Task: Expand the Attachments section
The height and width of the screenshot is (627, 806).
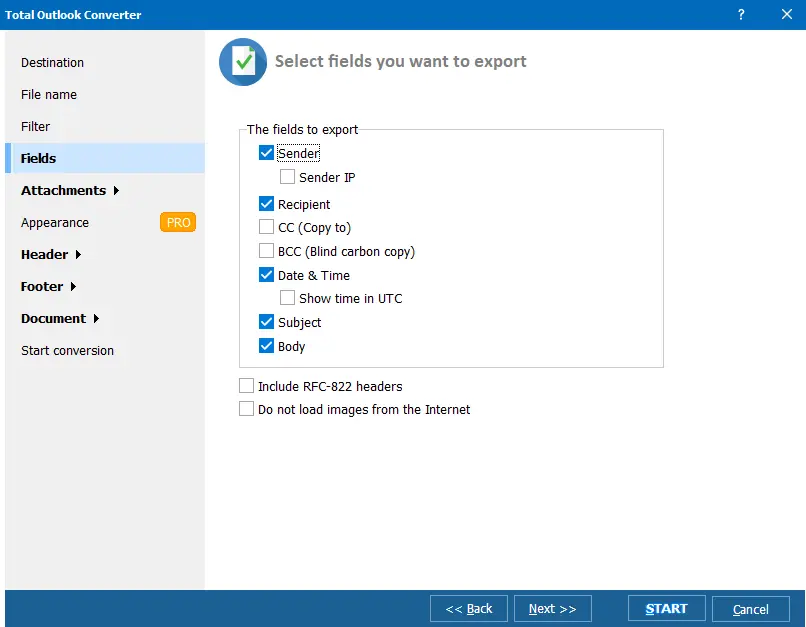Action: (x=63, y=190)
